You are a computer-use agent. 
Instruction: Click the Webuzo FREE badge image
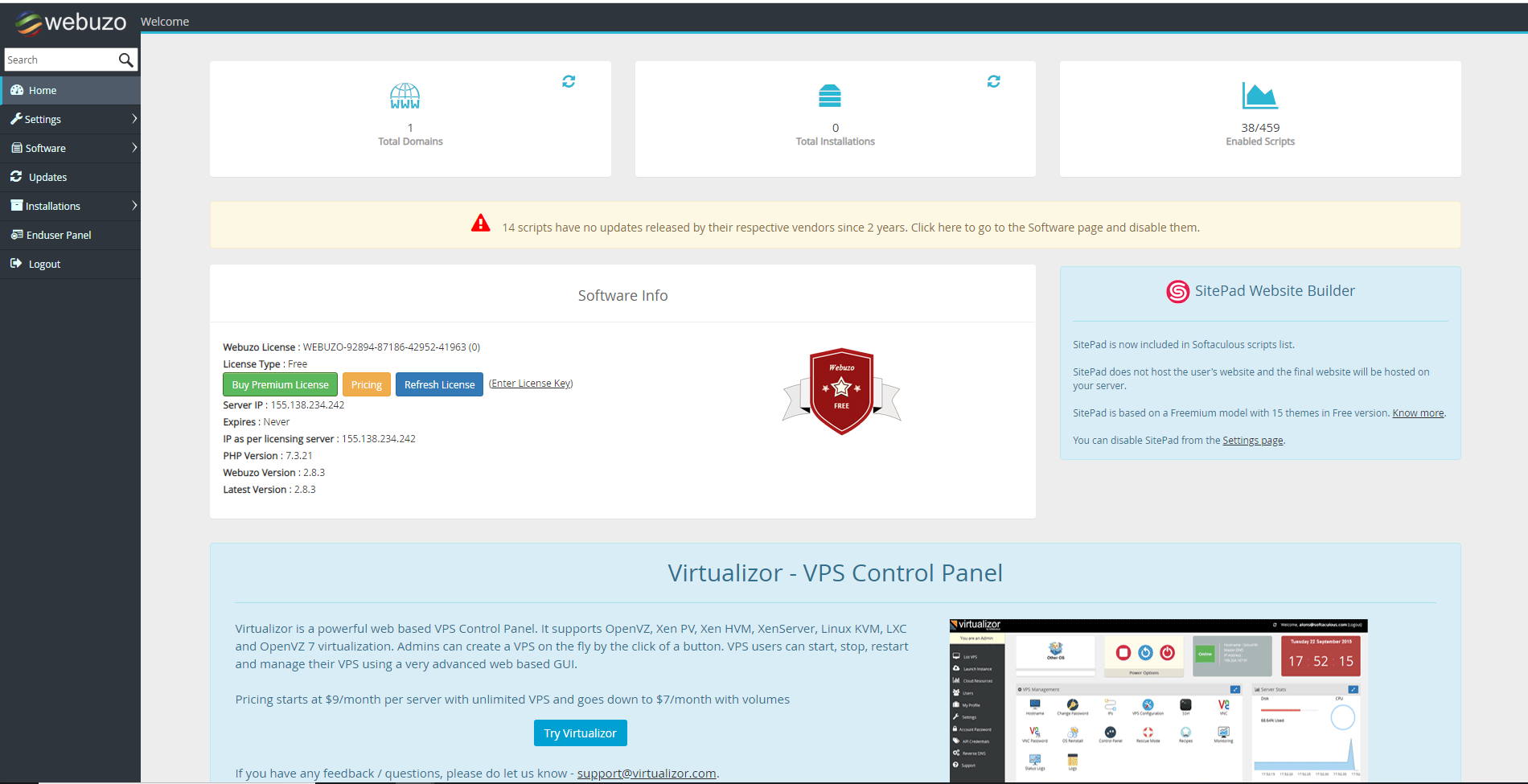click(841, 392)
